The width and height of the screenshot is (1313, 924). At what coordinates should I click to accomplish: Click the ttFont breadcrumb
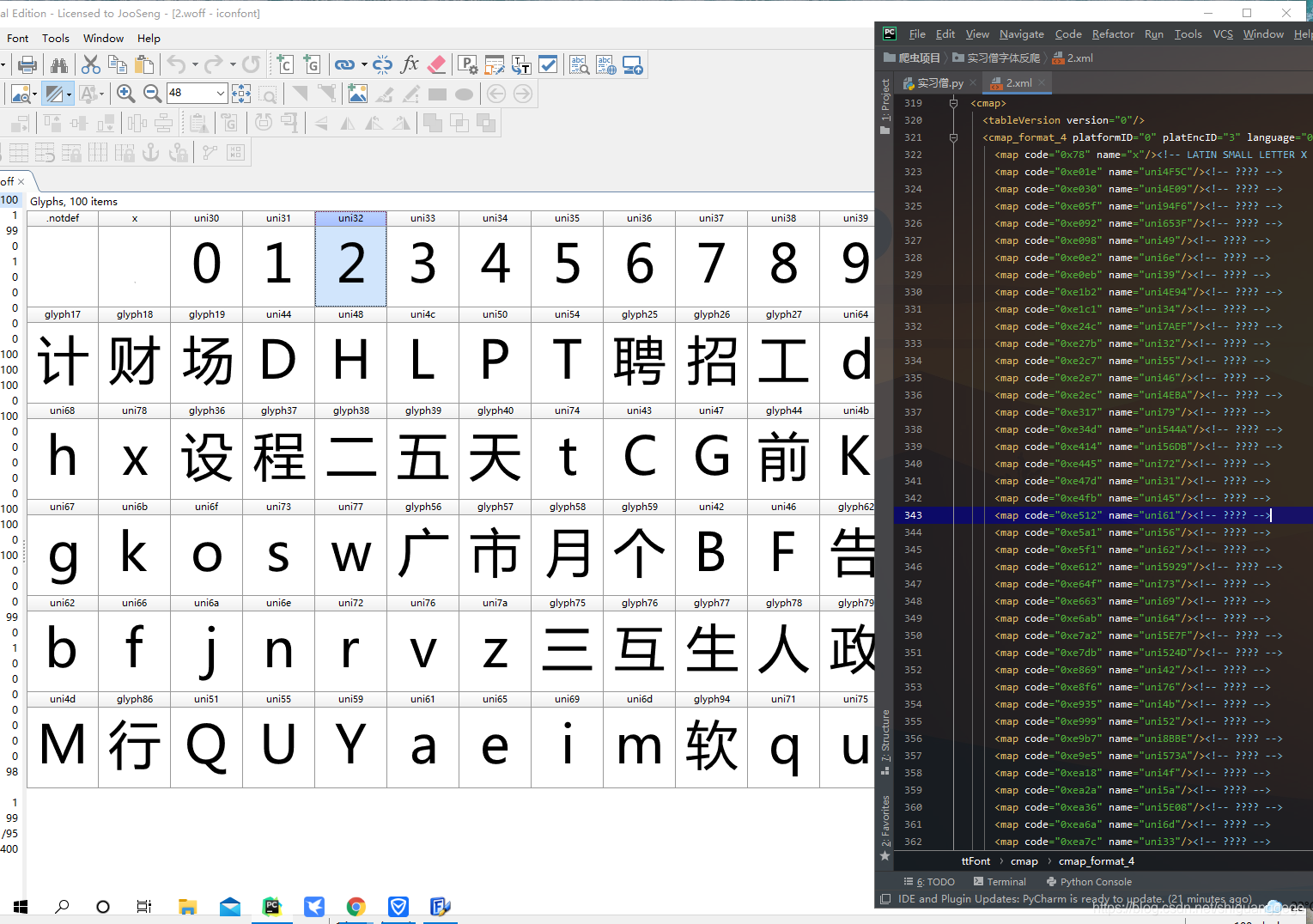coord(976,861)
